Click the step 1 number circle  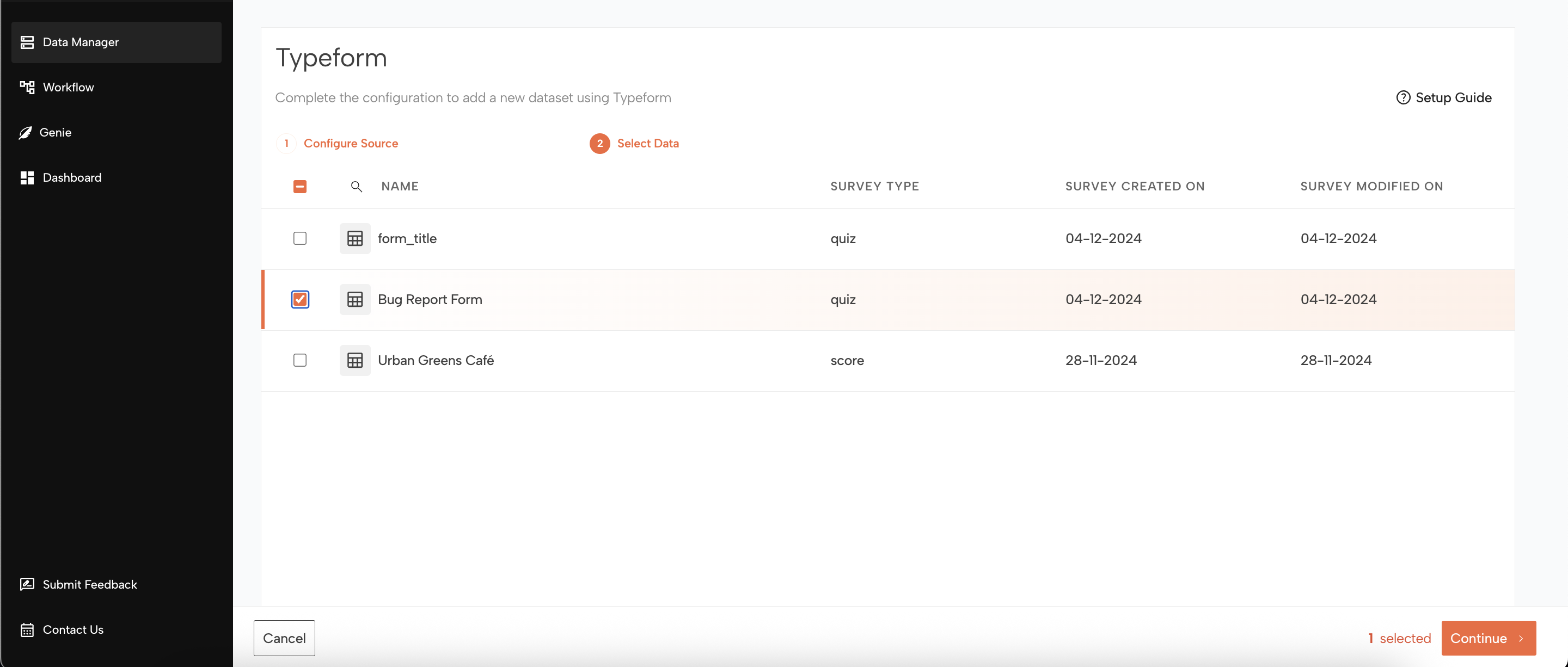tap(286, 144)
